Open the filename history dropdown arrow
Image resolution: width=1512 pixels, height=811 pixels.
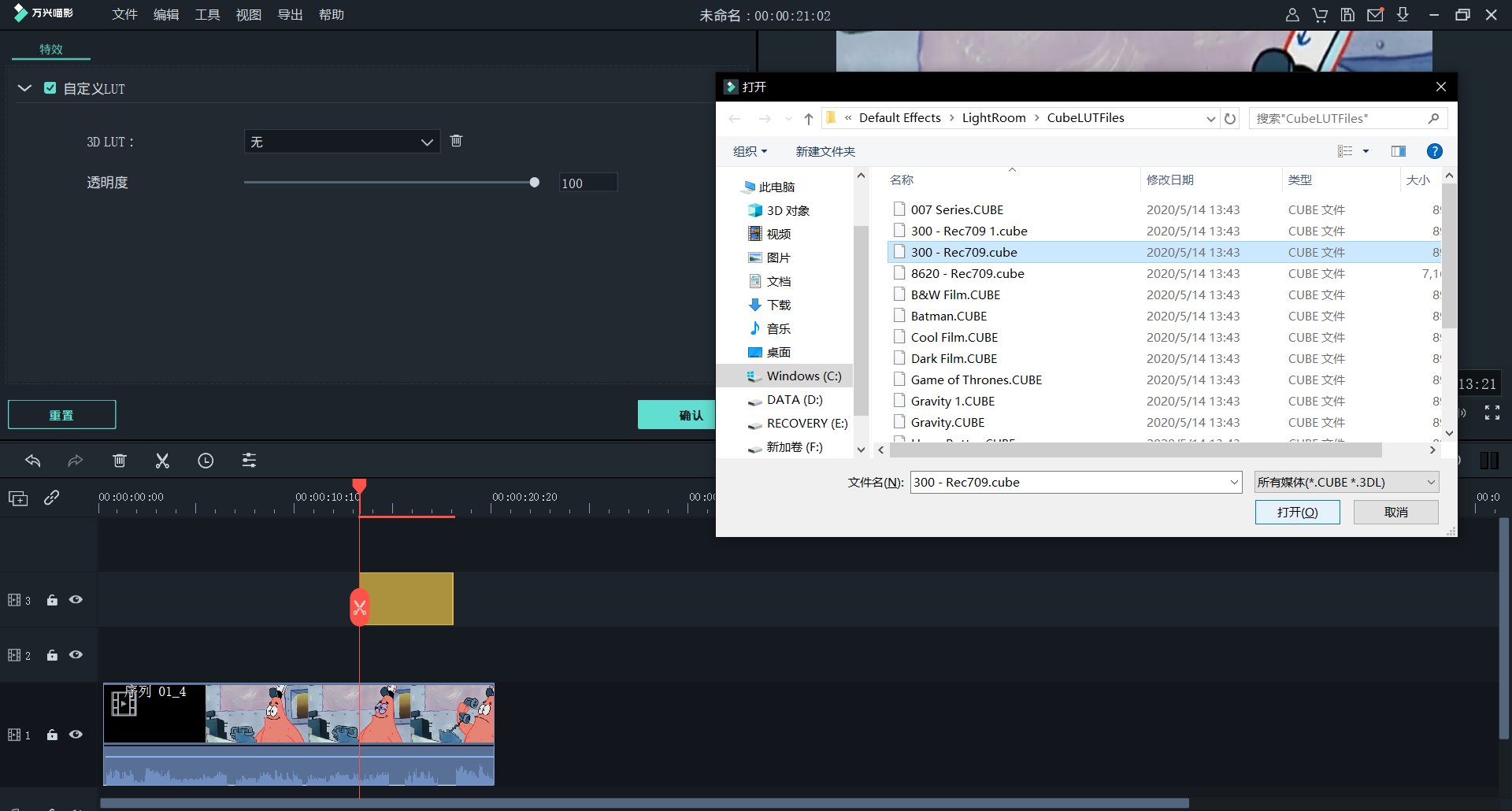(x=1234, y=482)
